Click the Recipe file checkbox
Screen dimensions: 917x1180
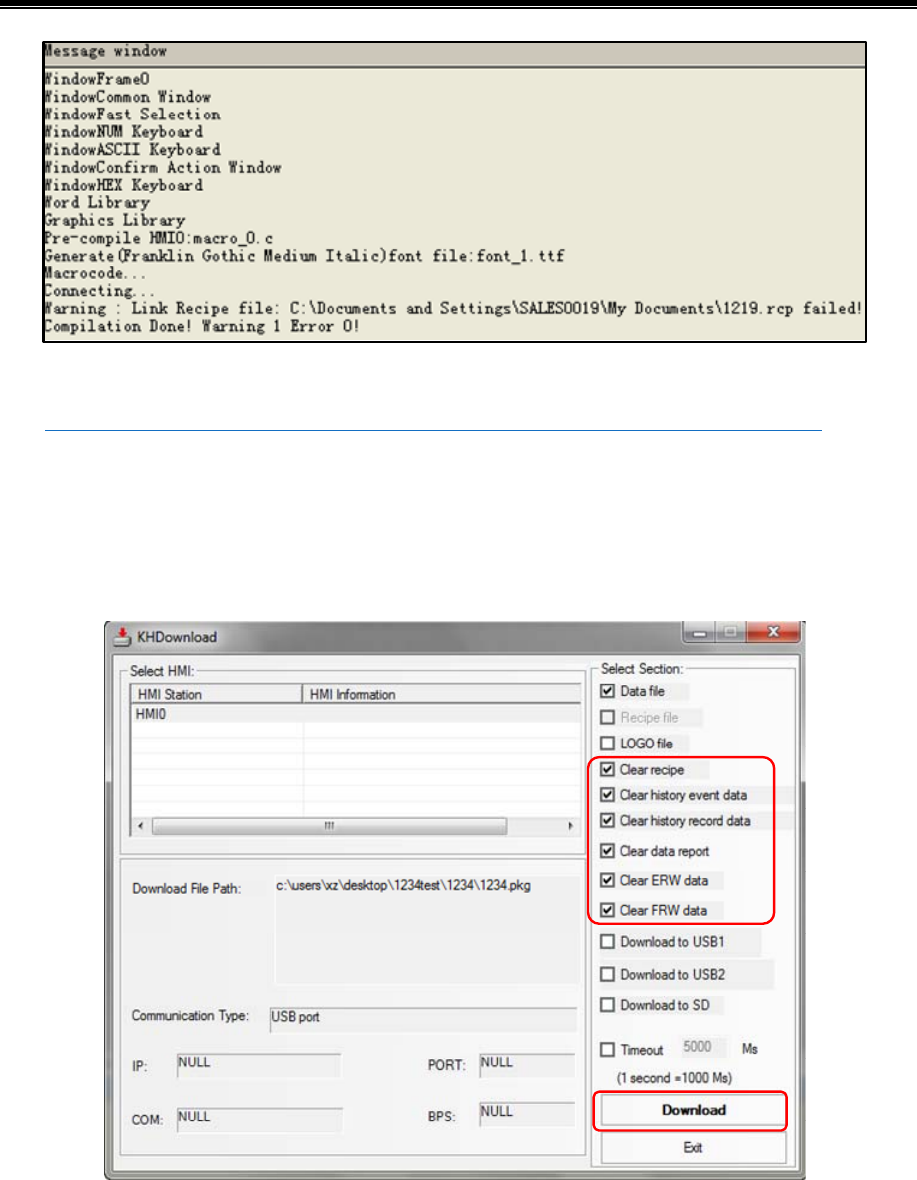(608, 717)
